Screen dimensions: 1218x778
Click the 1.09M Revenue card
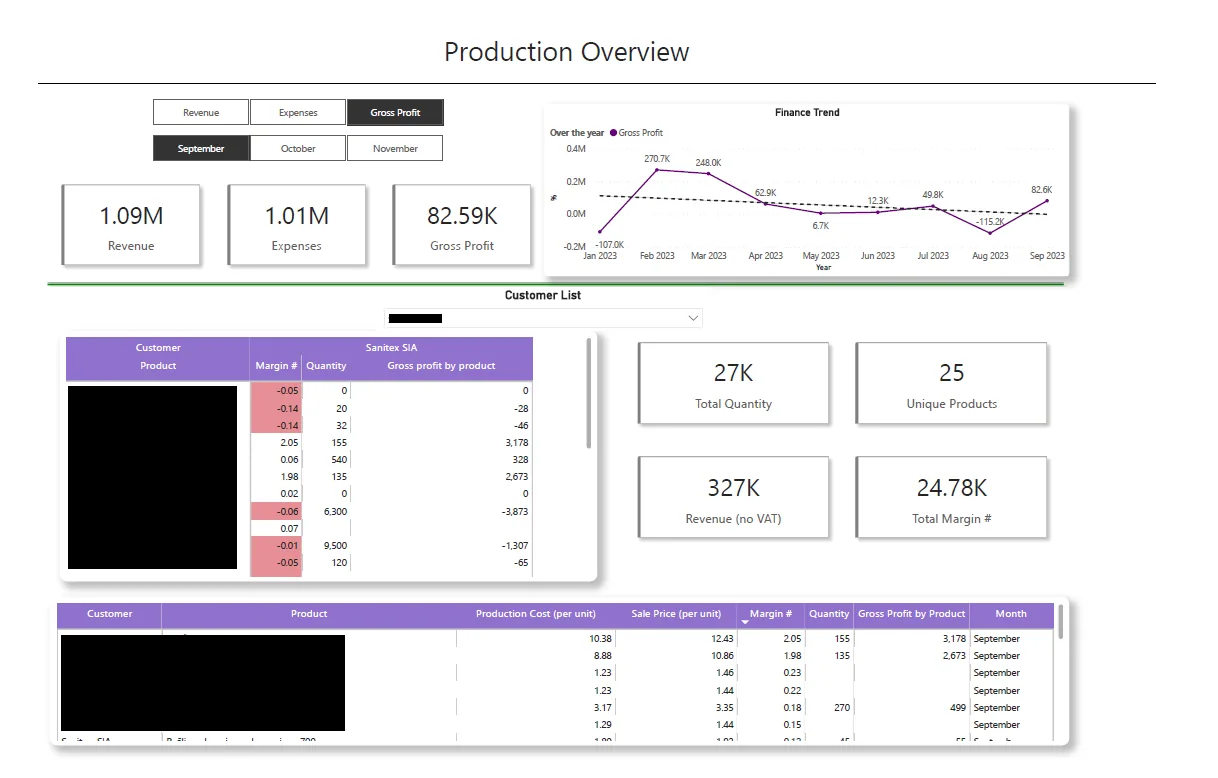point(131,225)
